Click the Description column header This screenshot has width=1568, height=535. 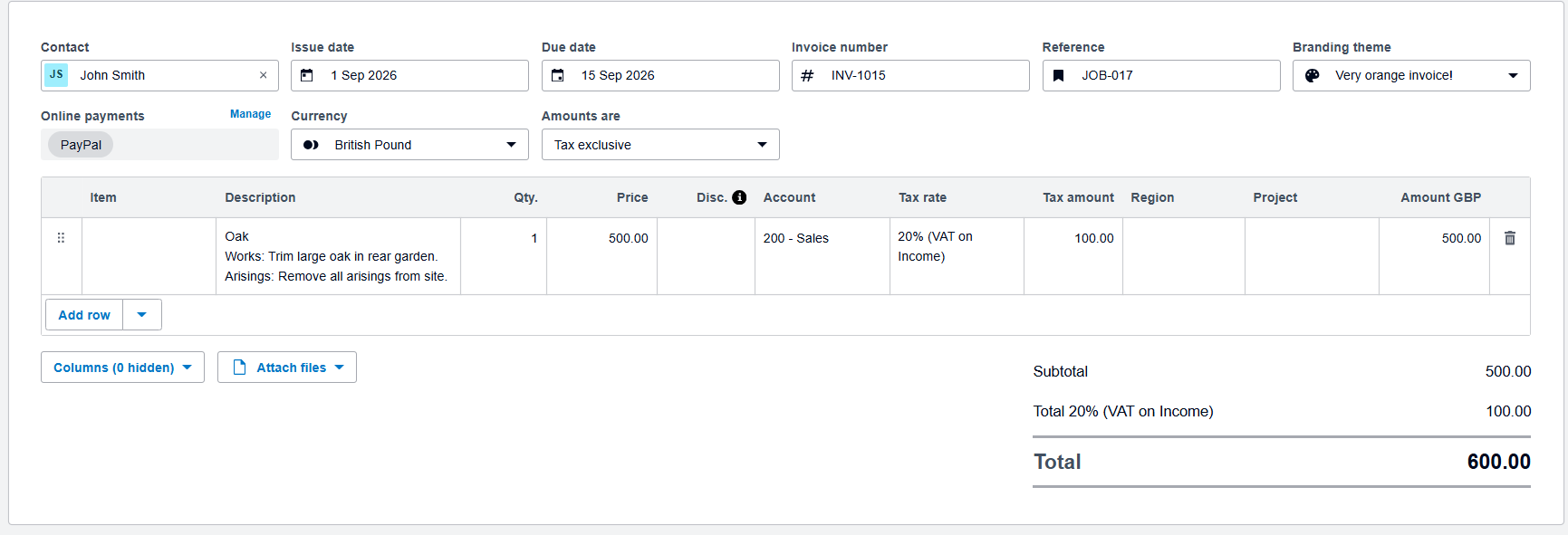[260, 197]
